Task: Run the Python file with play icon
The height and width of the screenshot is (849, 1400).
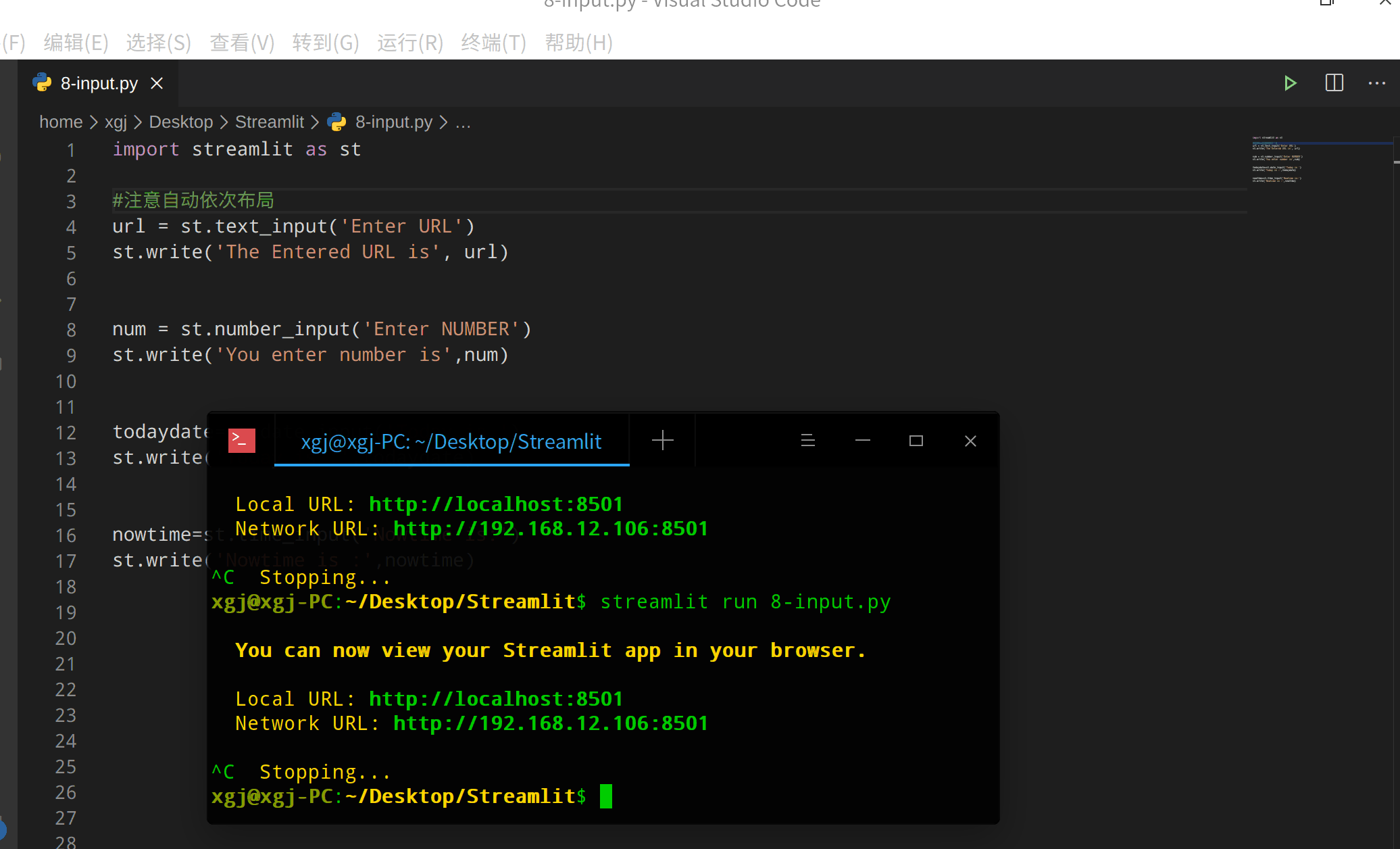Action: click(x=1290, y=83)
